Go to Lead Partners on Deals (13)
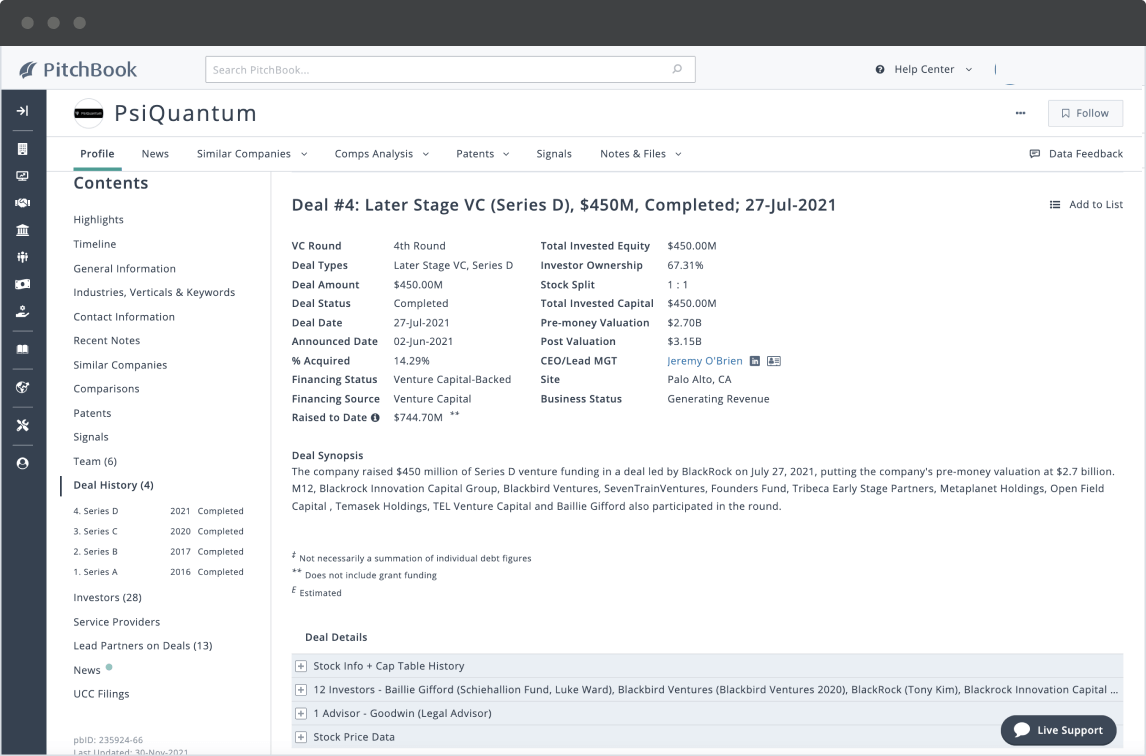This screenshot has width=1146, height=756. point(143,646)
